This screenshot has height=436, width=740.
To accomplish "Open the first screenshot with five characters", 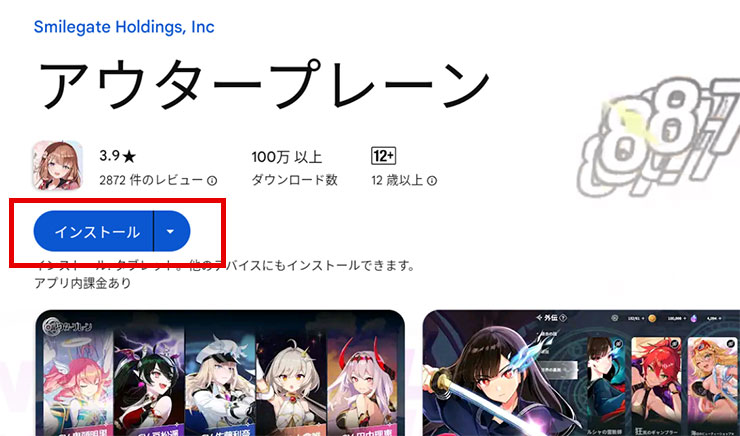I will [x=220, y=373].
